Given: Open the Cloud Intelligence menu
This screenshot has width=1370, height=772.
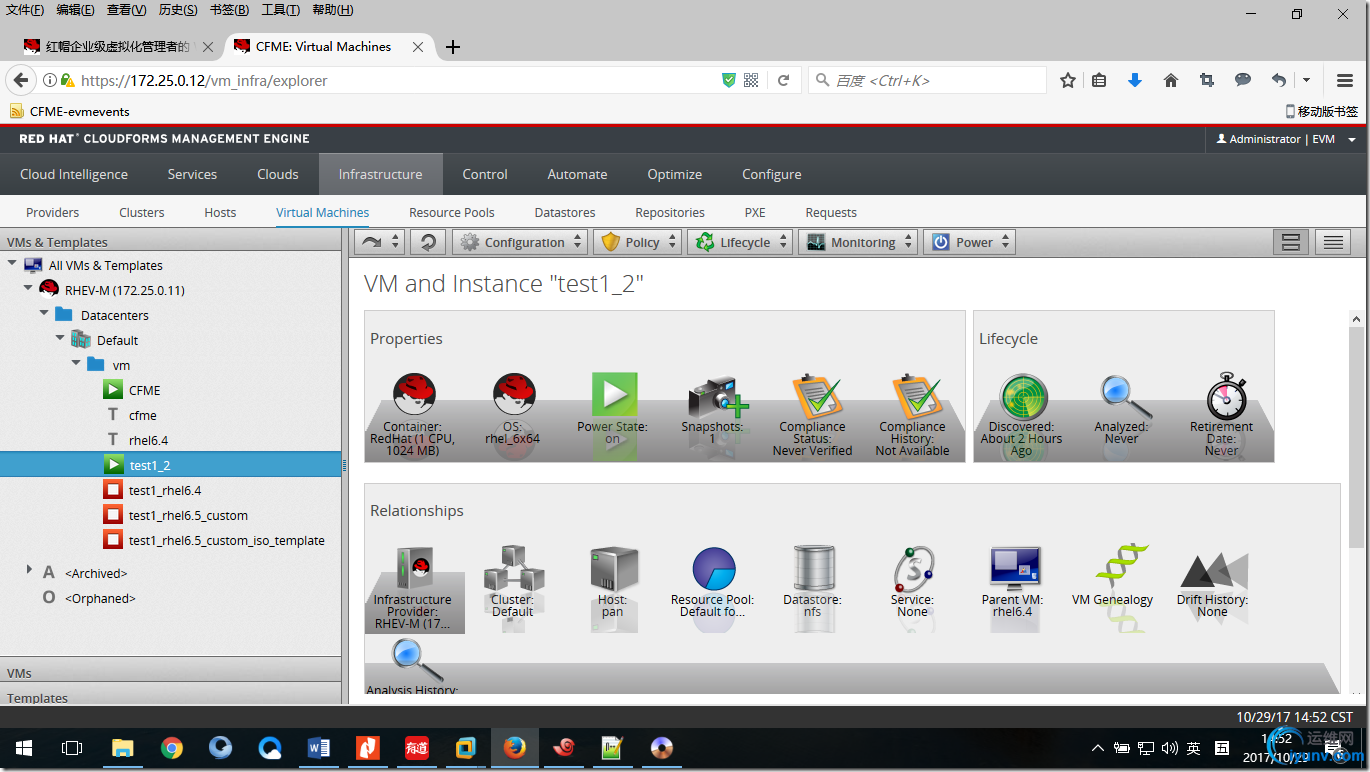Looking at the screenshot, I should pyautogui.click(x=74, y=174).
